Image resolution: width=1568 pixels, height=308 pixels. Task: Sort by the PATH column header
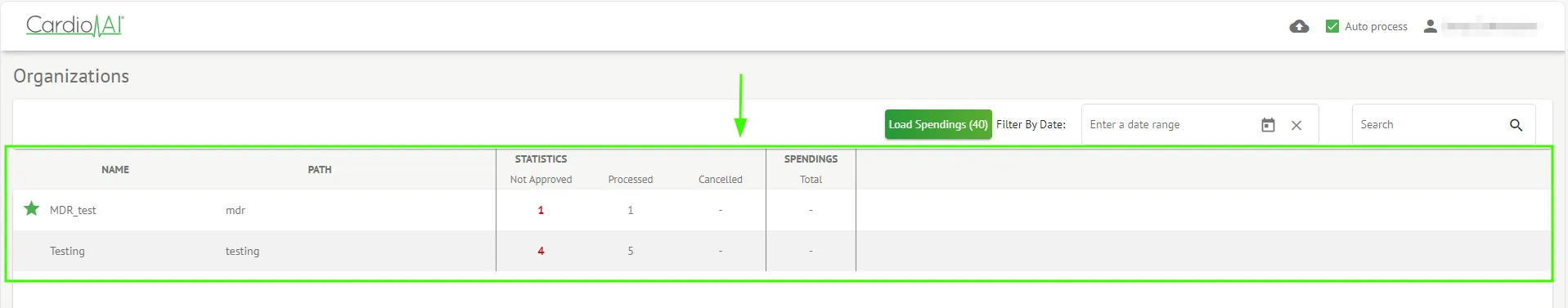pos(320,169)
